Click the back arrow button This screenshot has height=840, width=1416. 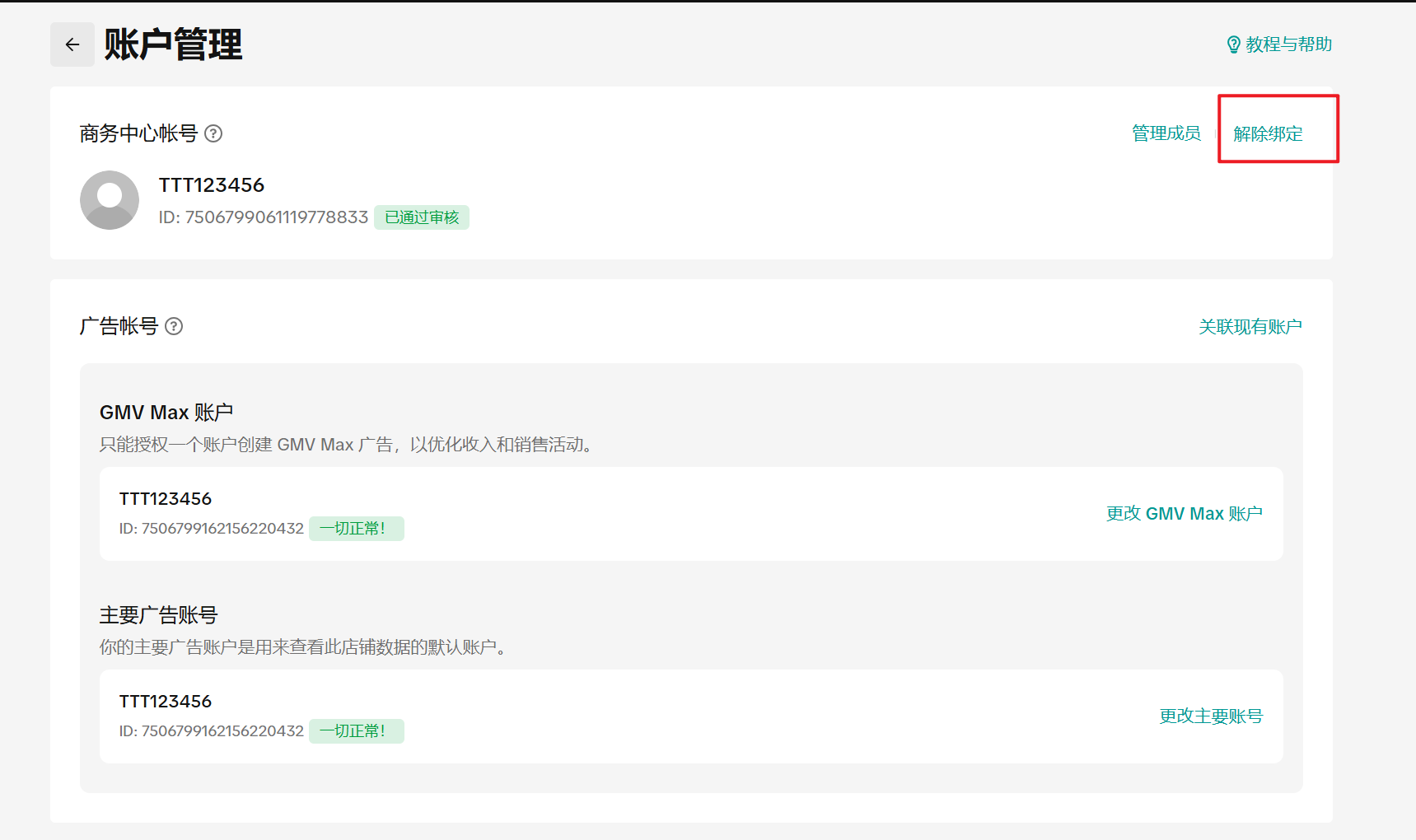coord(72,44)
